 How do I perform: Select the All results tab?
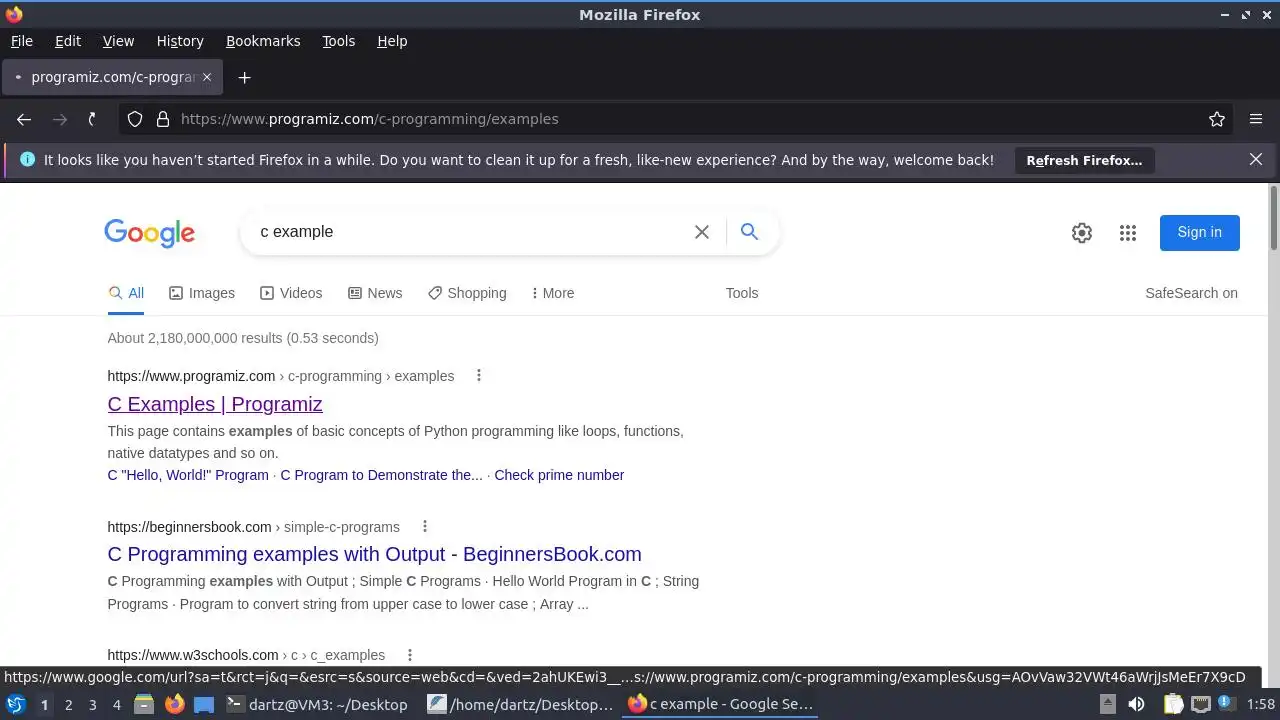pos(126,293)
